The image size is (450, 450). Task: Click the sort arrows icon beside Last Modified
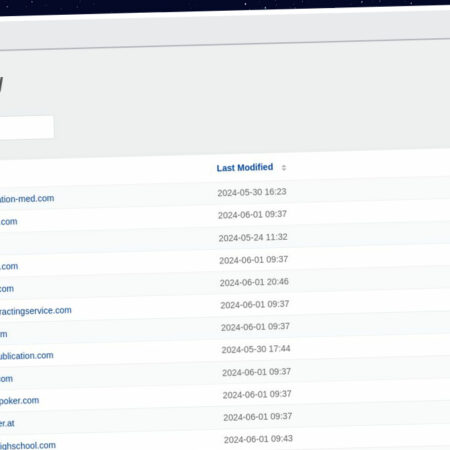point(284,167)
